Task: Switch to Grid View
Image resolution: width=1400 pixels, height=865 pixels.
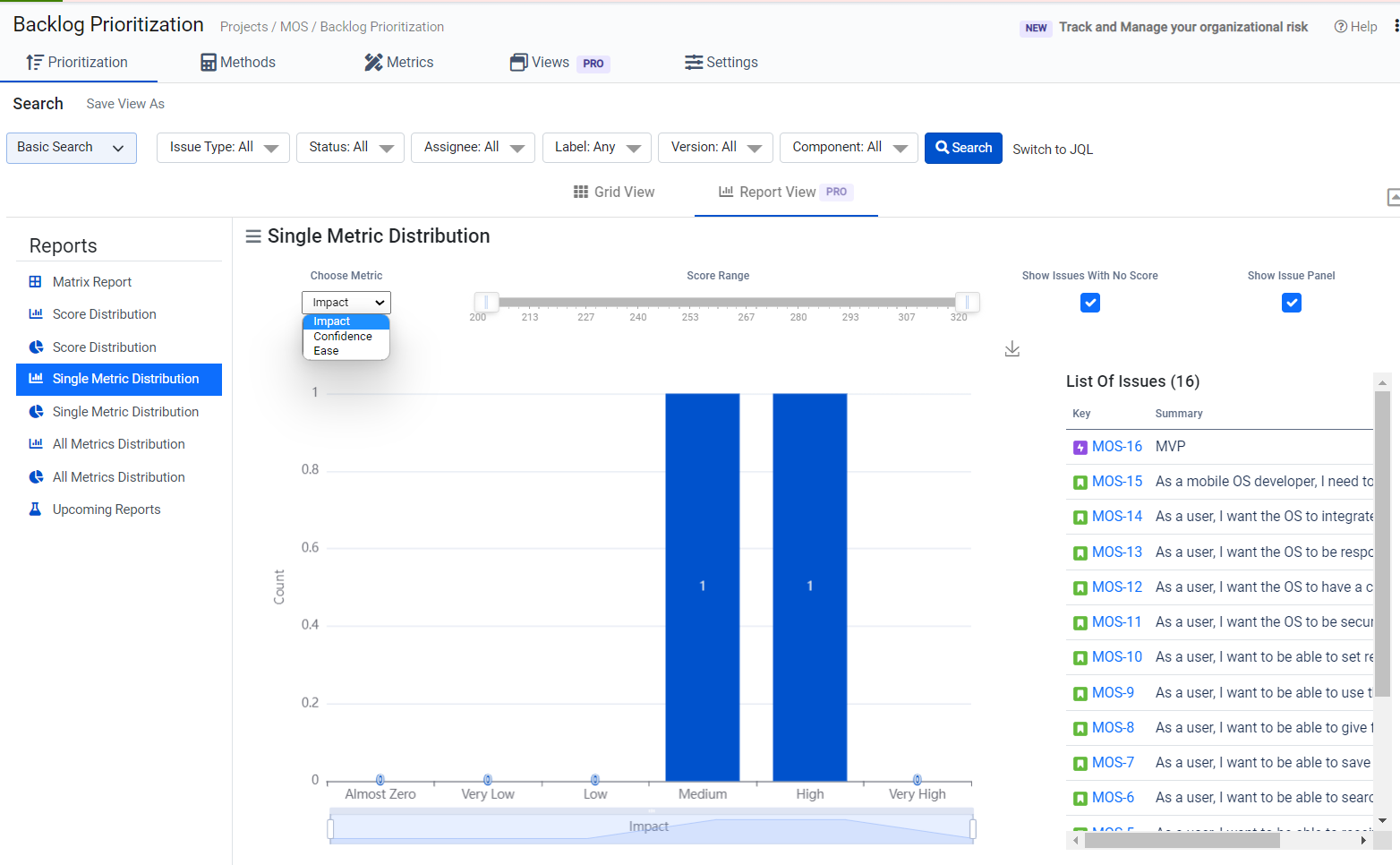Action: tap(614, 193)
